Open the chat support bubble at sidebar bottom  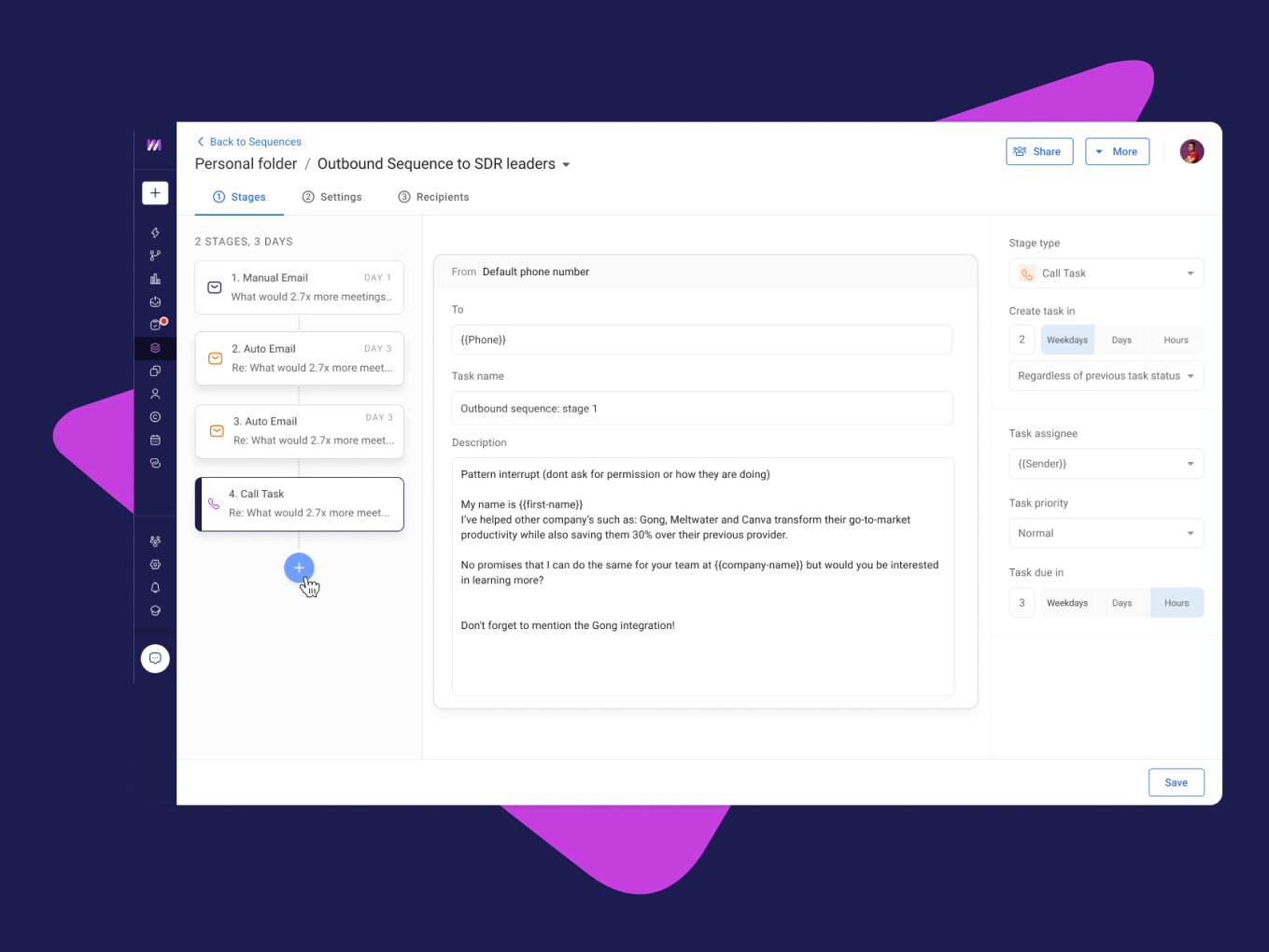pos(155,658)
